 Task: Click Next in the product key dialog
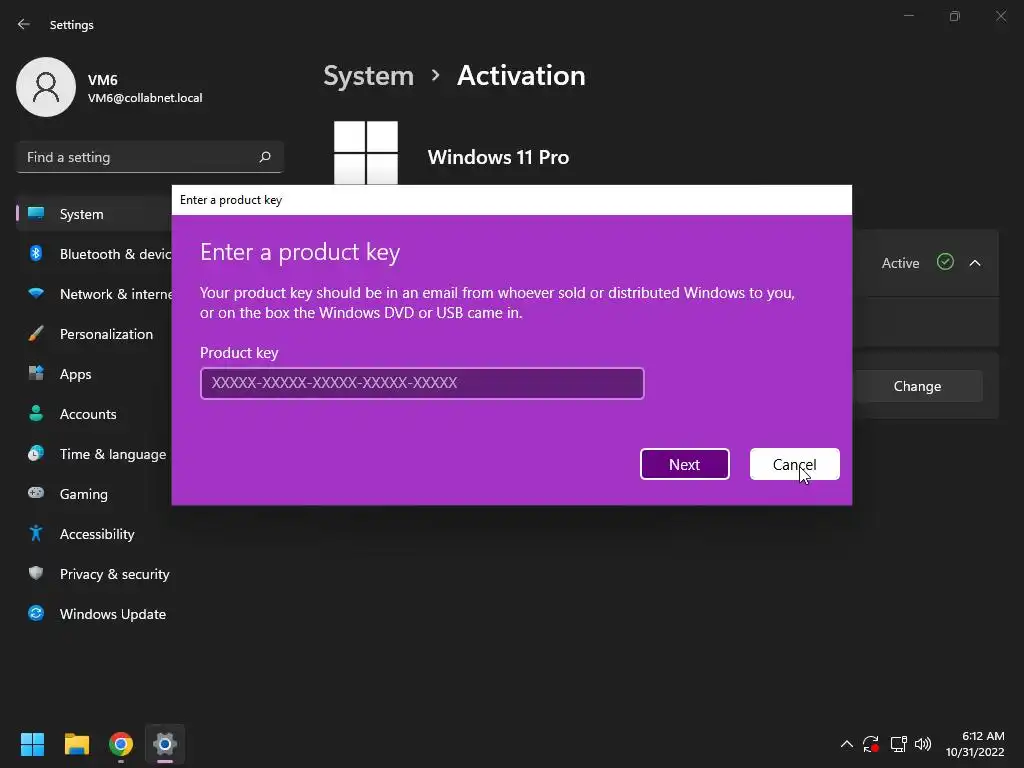pos(684,464)
